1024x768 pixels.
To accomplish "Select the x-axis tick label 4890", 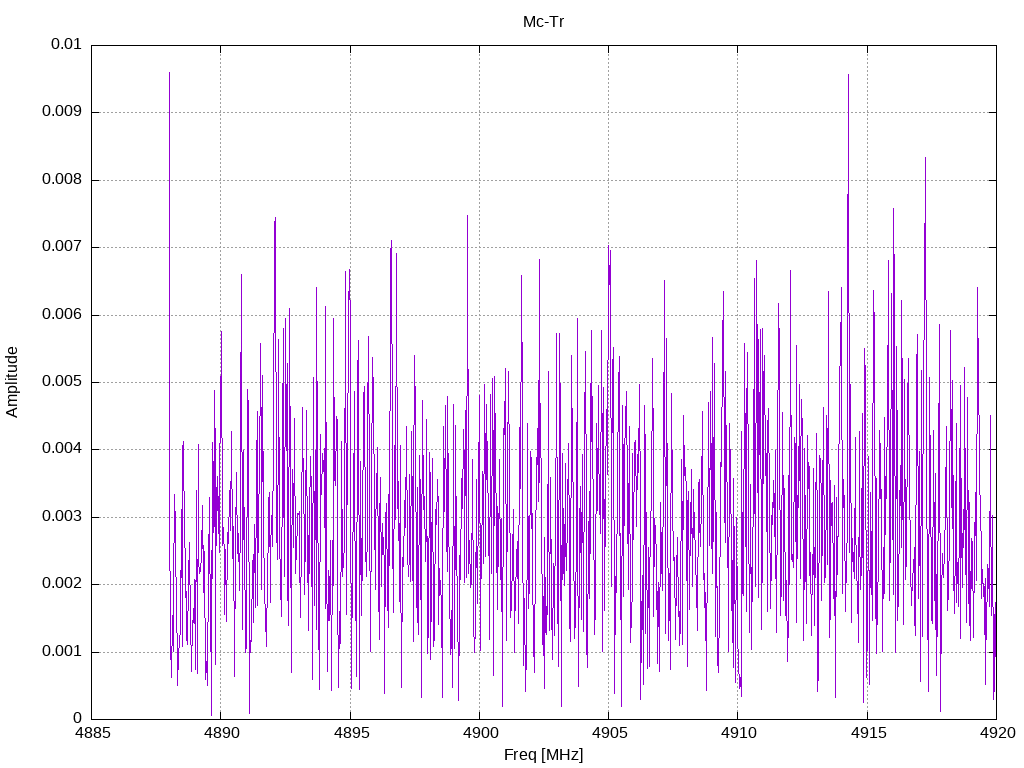I will [x=221, y=733].
